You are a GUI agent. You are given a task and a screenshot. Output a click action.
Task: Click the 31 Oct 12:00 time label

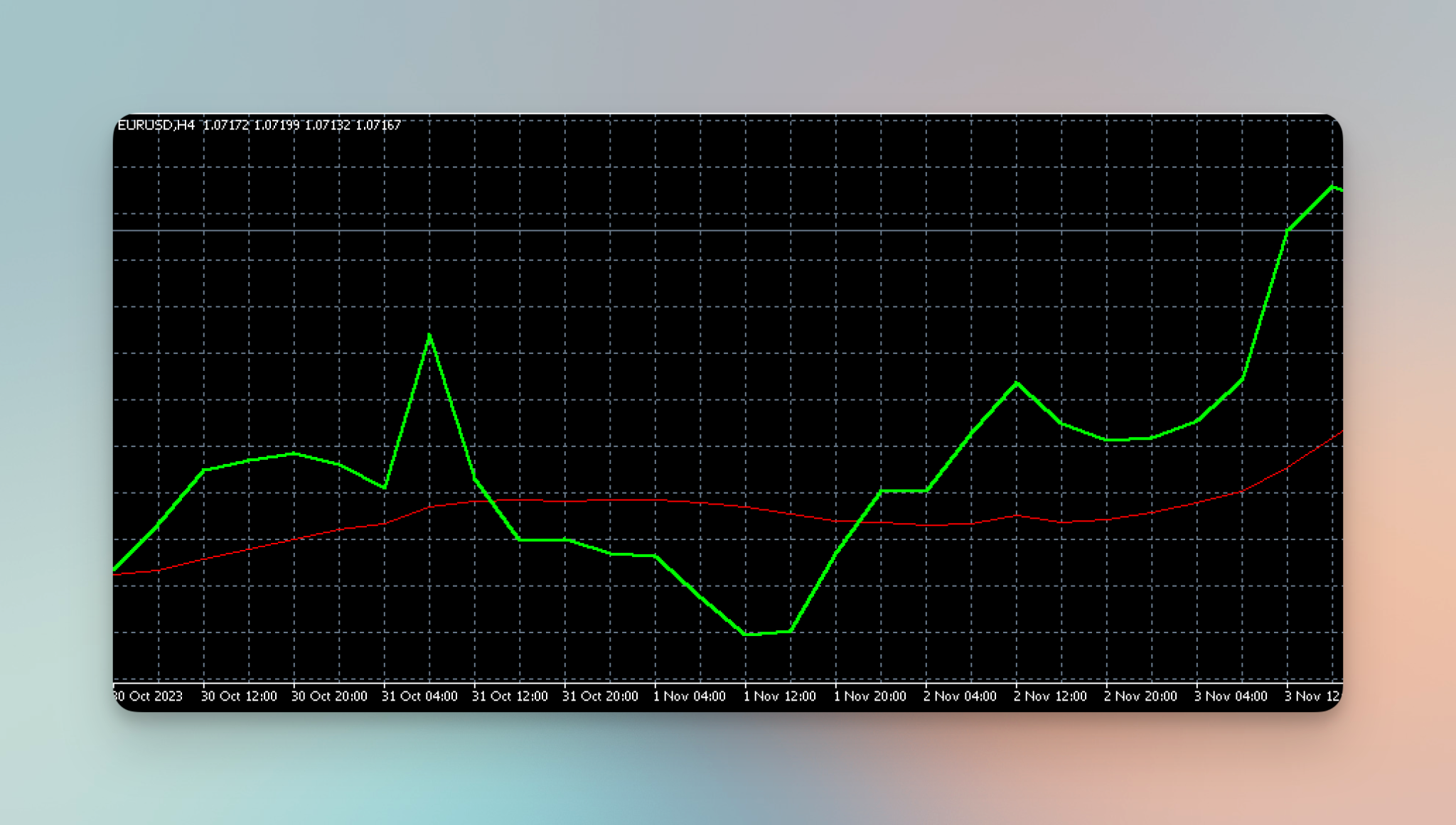[x=510, y=696]
